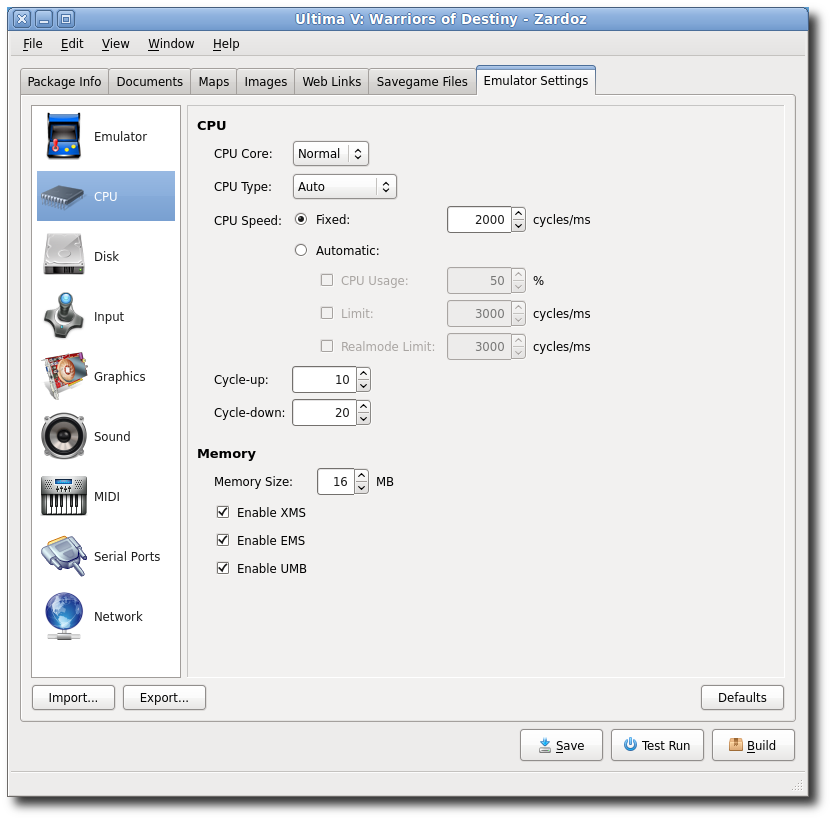832x820 pixels.
Task: Toggle the Enable EMS checkbox
Action: click(223, 540)
